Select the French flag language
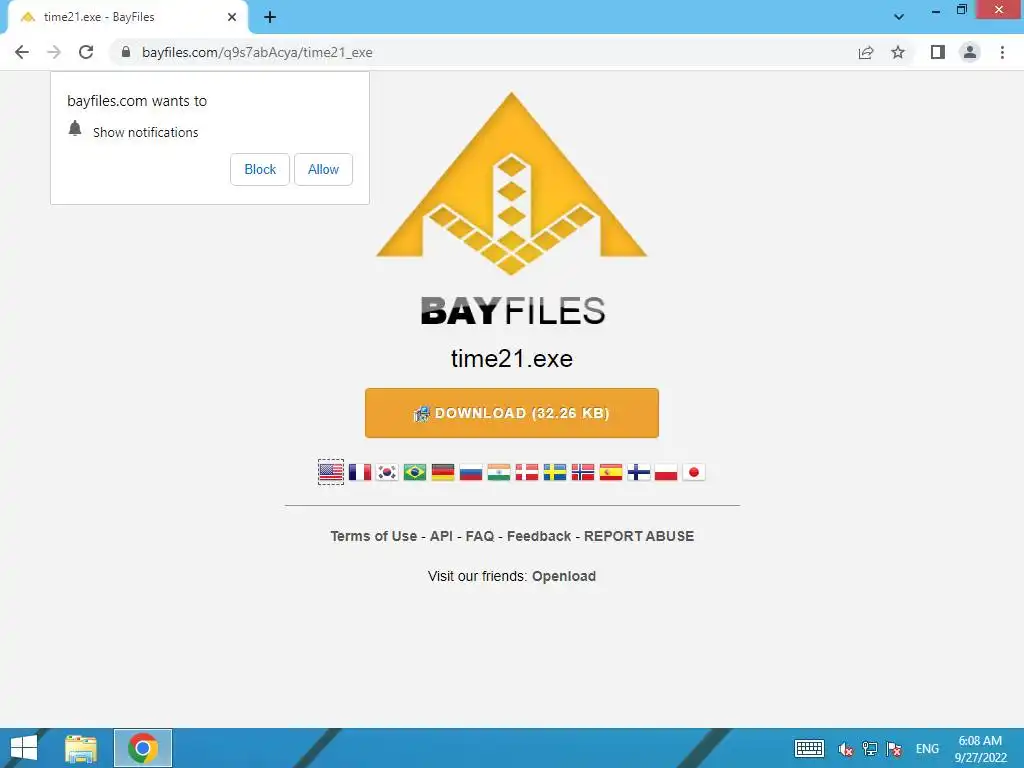This screenshot has height=768, width=1024. (359, 472)
